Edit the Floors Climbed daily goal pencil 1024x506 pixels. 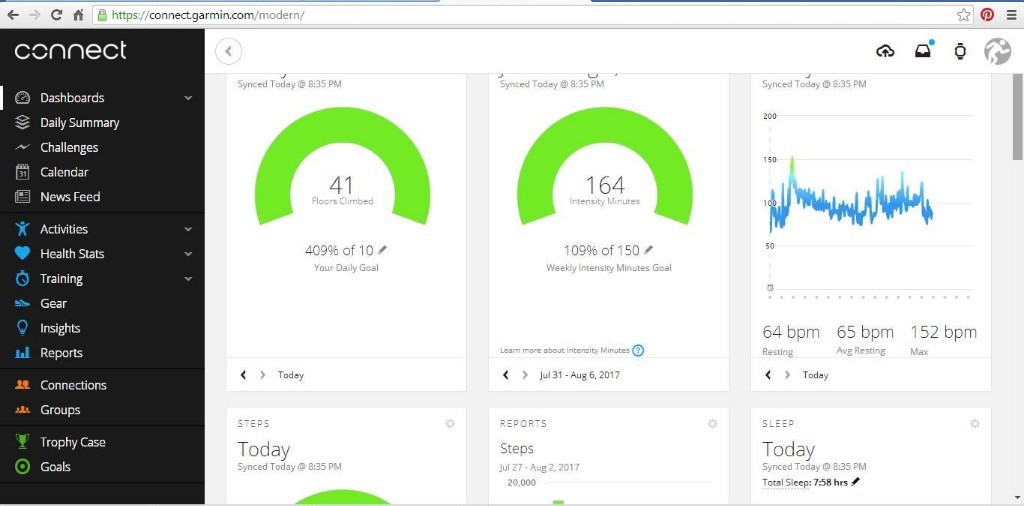(x=383, y=249)
